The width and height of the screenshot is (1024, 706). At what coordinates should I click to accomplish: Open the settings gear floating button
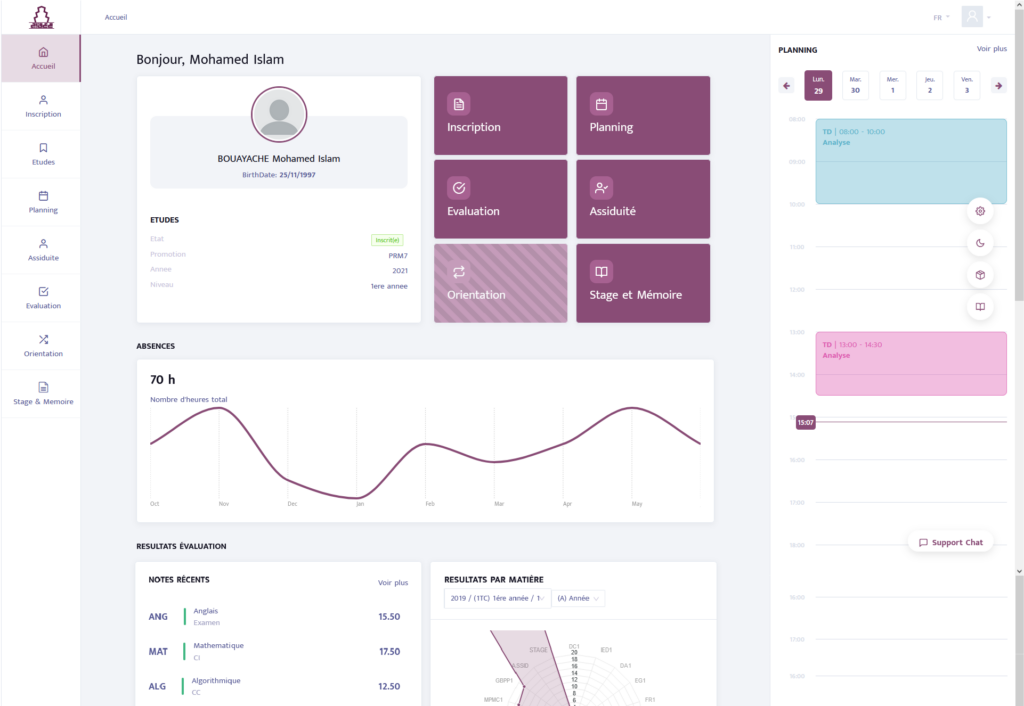980,211
